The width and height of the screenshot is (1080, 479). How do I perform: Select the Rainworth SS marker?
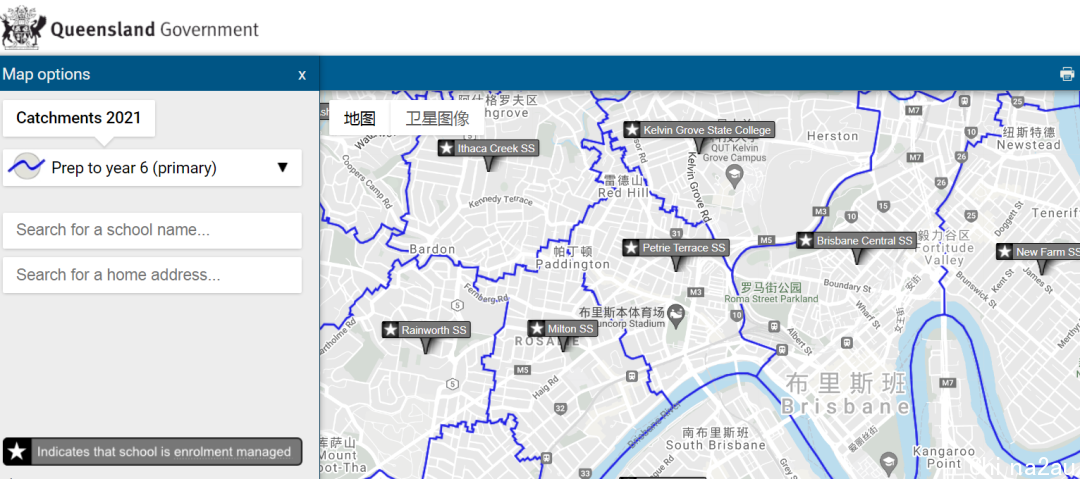(x=426, y=330)
